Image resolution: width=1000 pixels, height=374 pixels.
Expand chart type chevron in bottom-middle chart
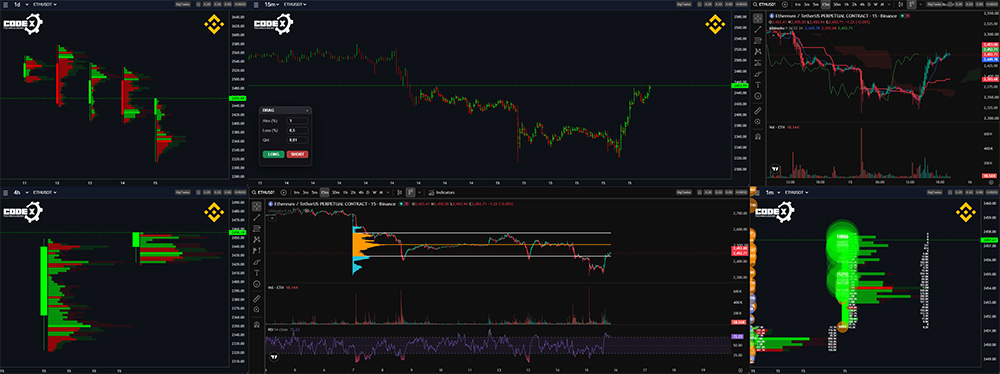coord(420,192)
